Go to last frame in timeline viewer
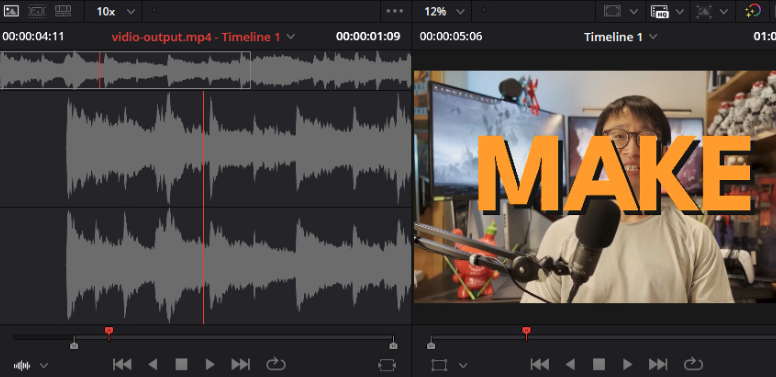 [x=658, y=365]
